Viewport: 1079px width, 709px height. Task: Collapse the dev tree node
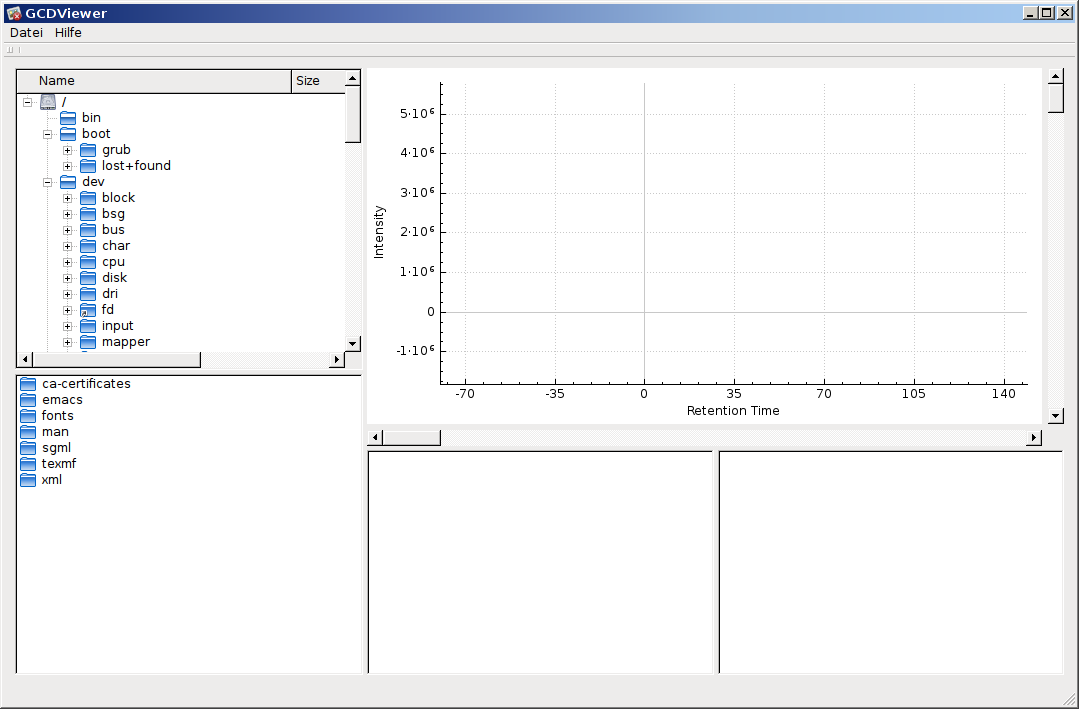47,181
